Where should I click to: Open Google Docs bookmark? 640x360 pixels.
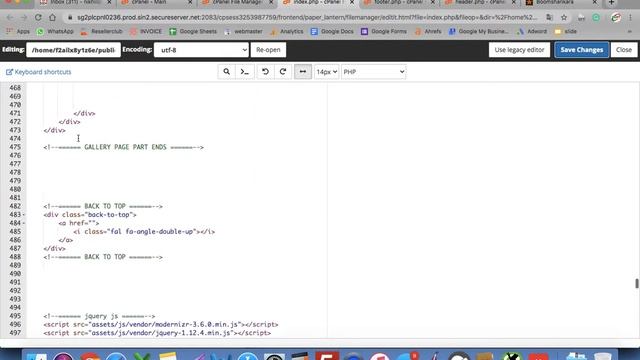(x=332, y=31)
